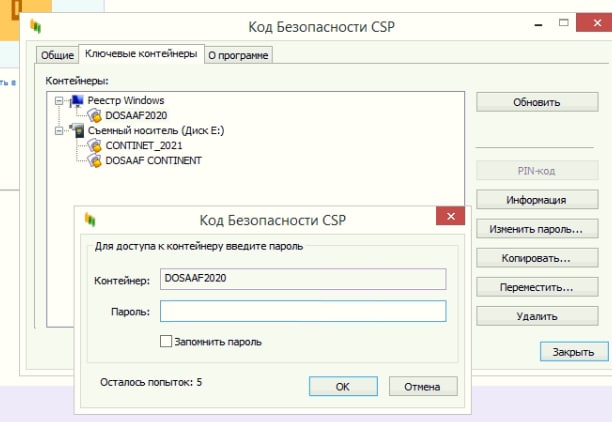Select the CONTINET_2021 tree label

tap(144, 146)
